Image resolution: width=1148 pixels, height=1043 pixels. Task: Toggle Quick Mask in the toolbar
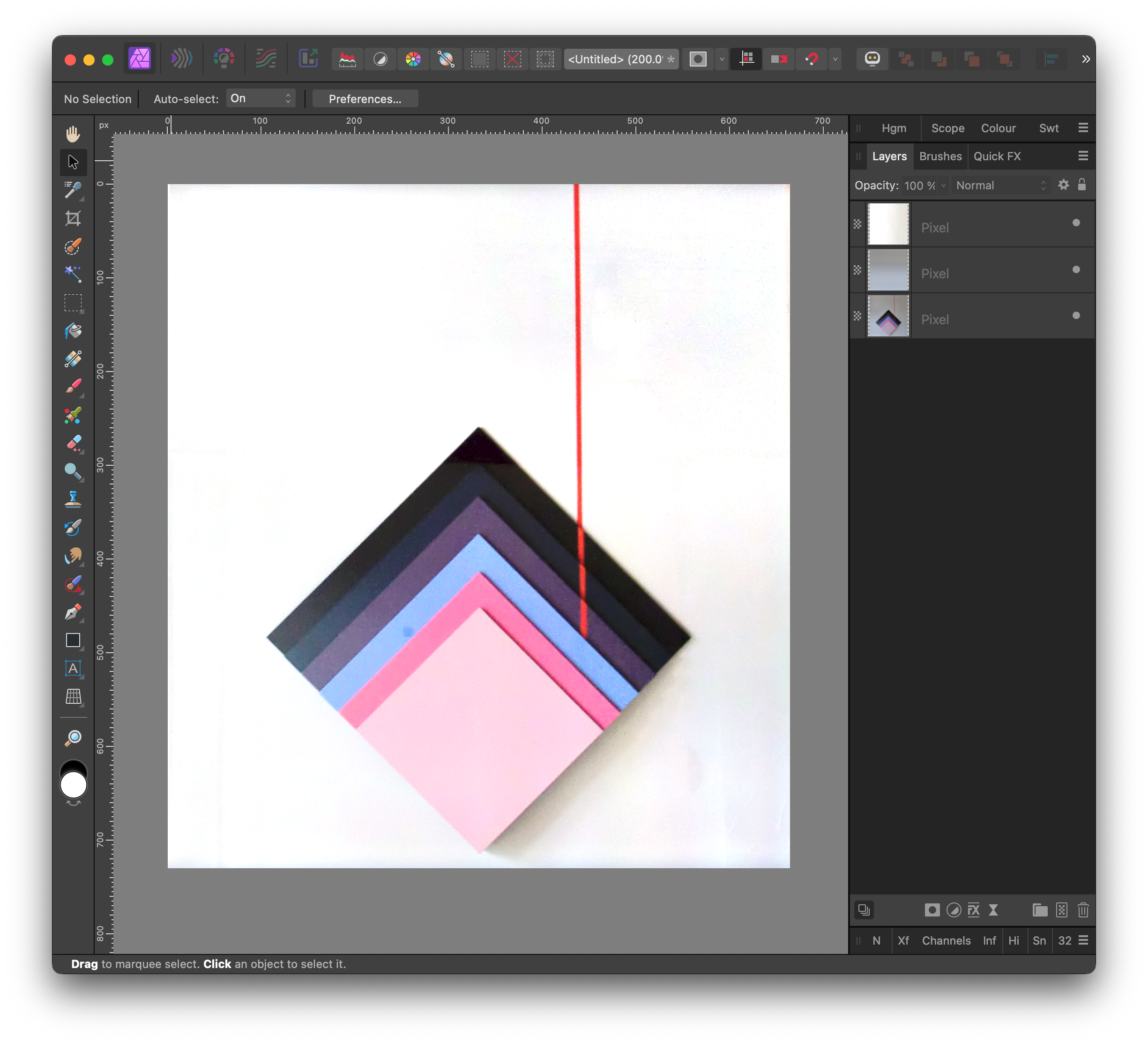(698, 59)
